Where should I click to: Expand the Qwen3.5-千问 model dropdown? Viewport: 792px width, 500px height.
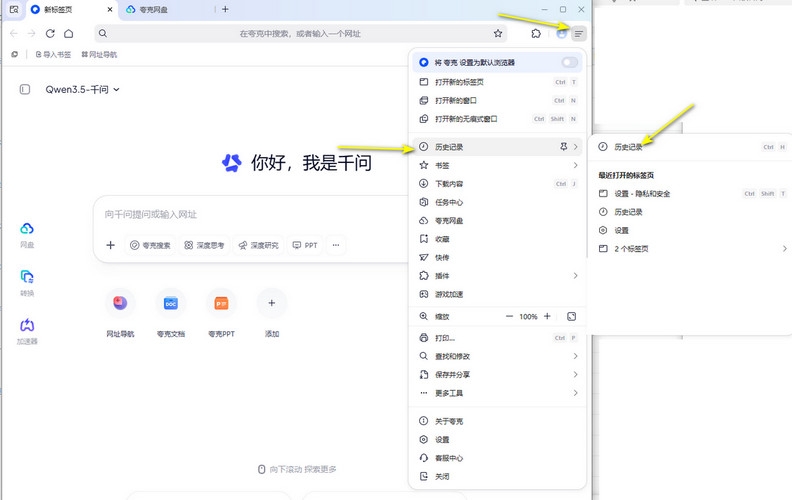82,90
